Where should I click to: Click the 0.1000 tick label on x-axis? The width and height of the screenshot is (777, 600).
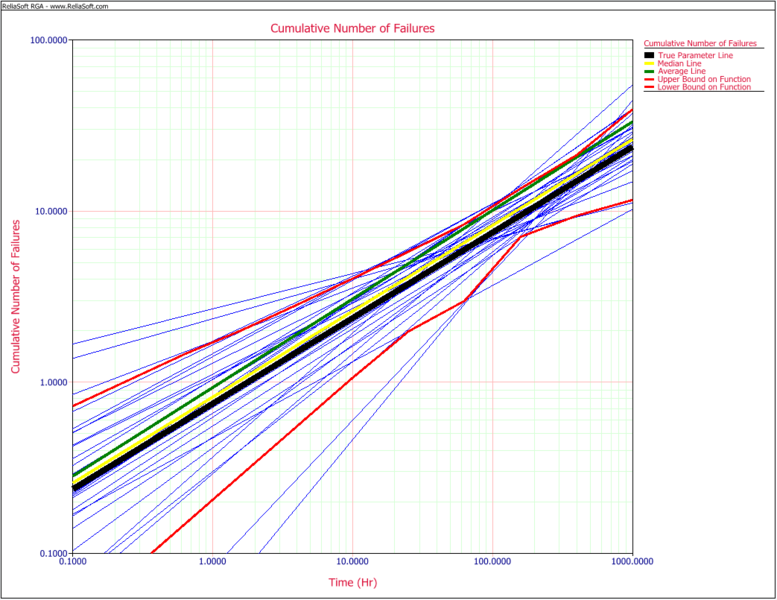point(72,563)
